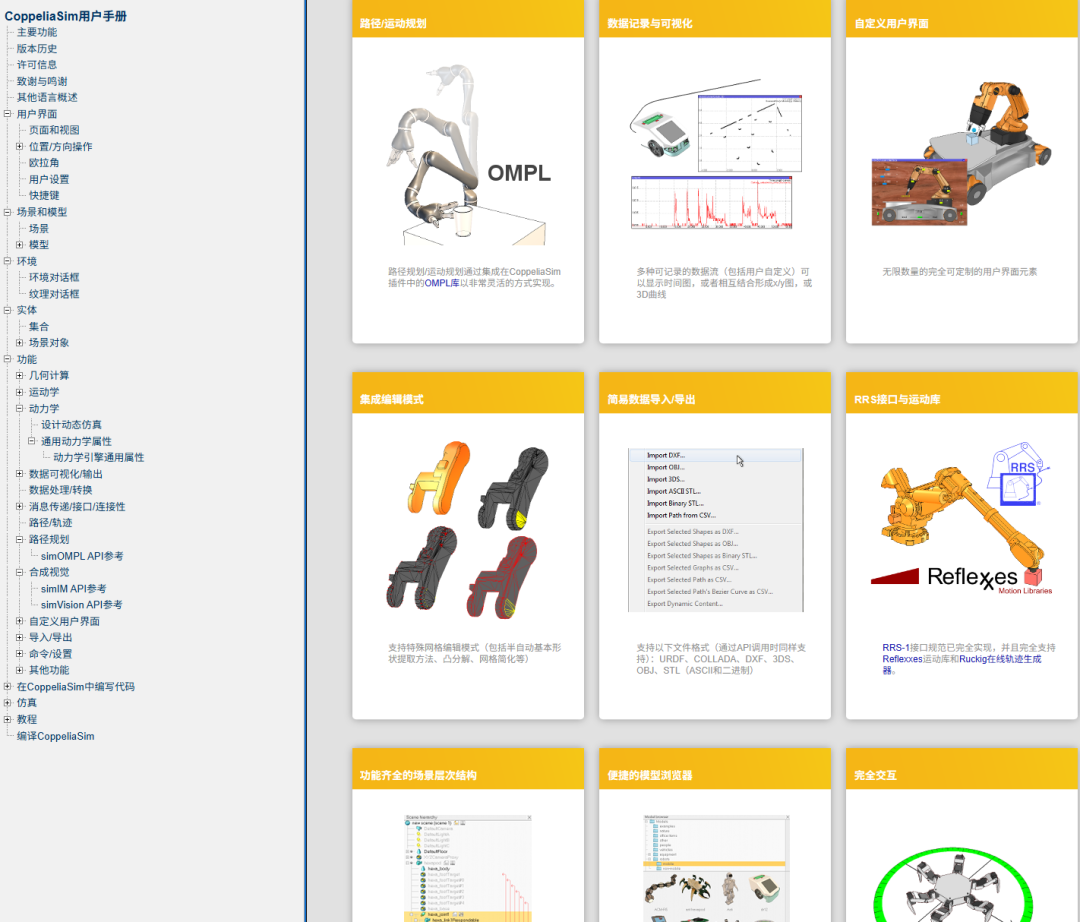
Task: Select 快捷键 in the tree
Action: point(44,195)
